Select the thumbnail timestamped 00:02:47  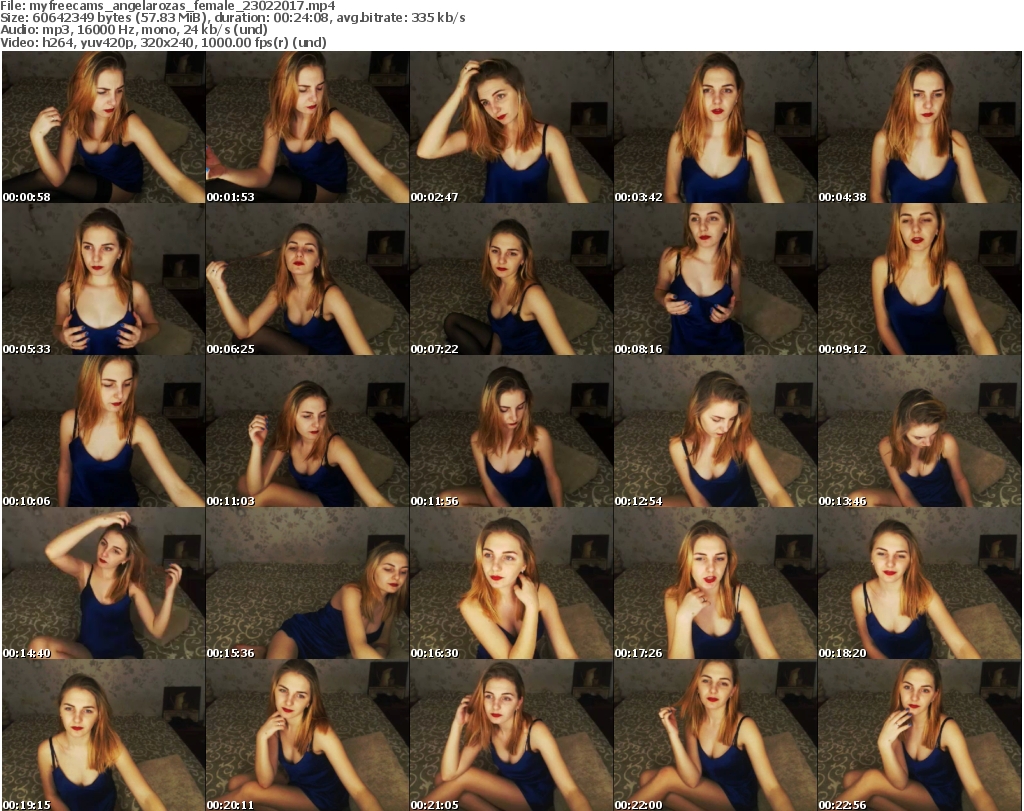point(511,127)
